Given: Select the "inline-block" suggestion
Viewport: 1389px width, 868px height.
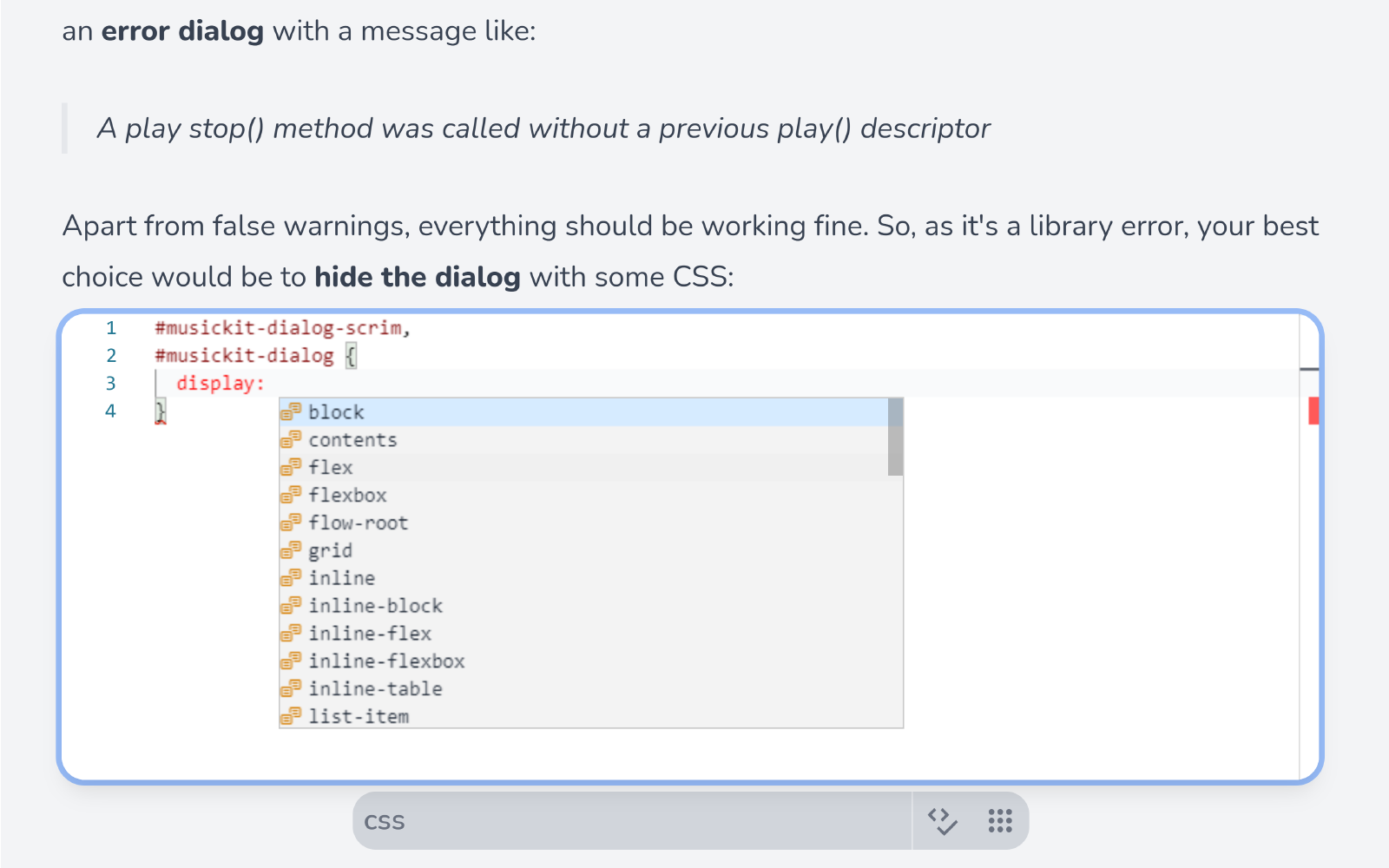Looking at the screenshot, I should coord(375,606).
